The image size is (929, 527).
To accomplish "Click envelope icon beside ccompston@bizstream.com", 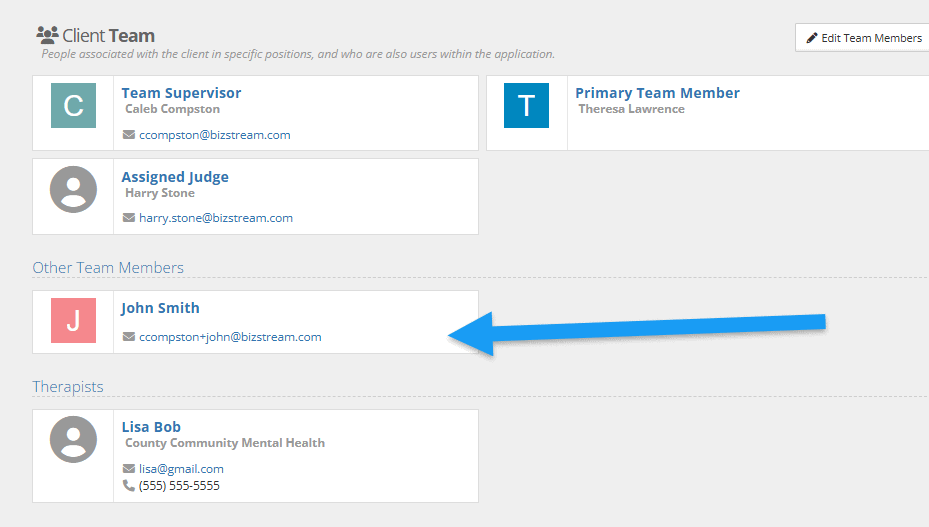I will tap(128, 135).
